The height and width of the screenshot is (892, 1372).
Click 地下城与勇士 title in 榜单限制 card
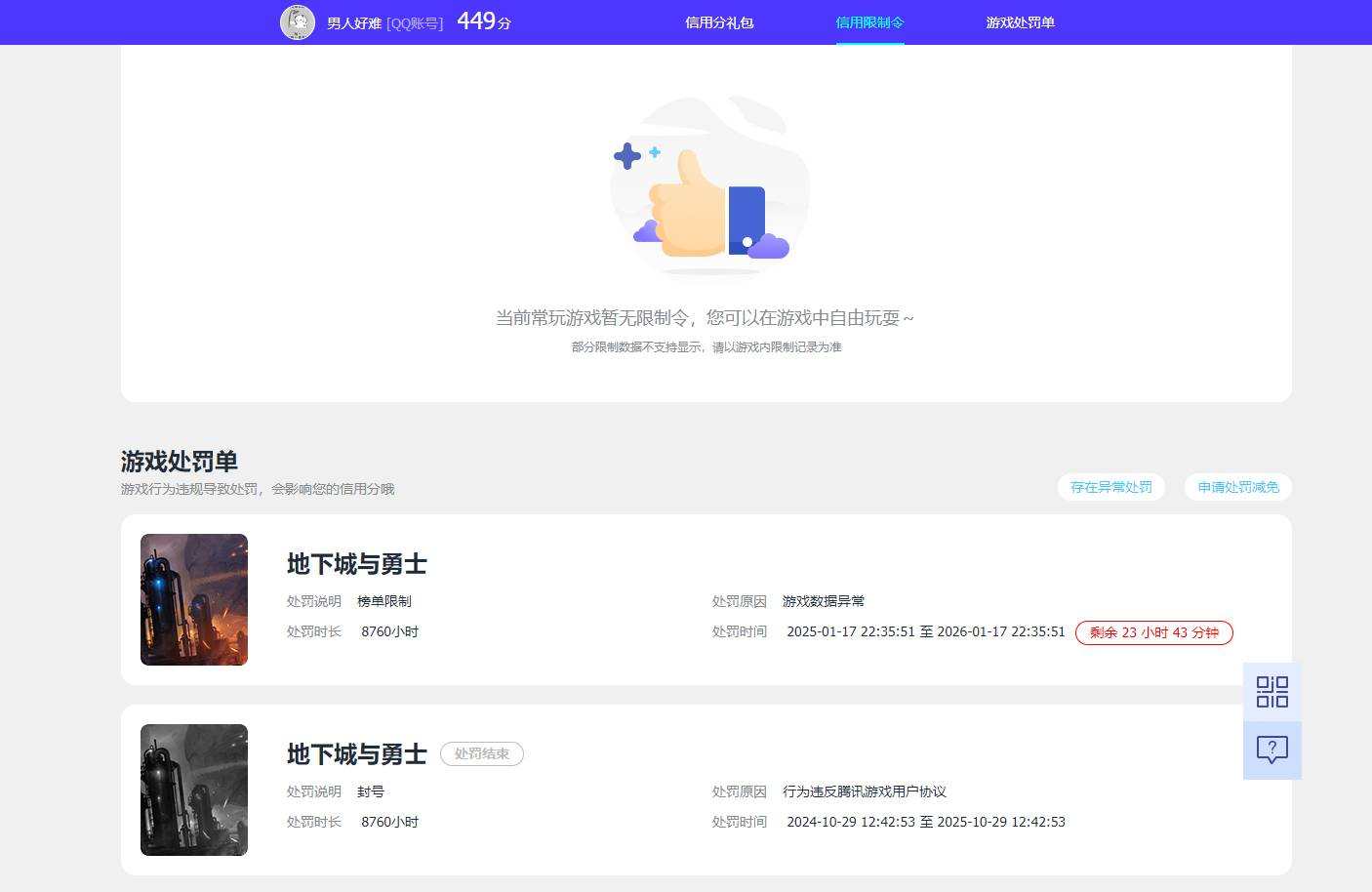tap(357, 564)
